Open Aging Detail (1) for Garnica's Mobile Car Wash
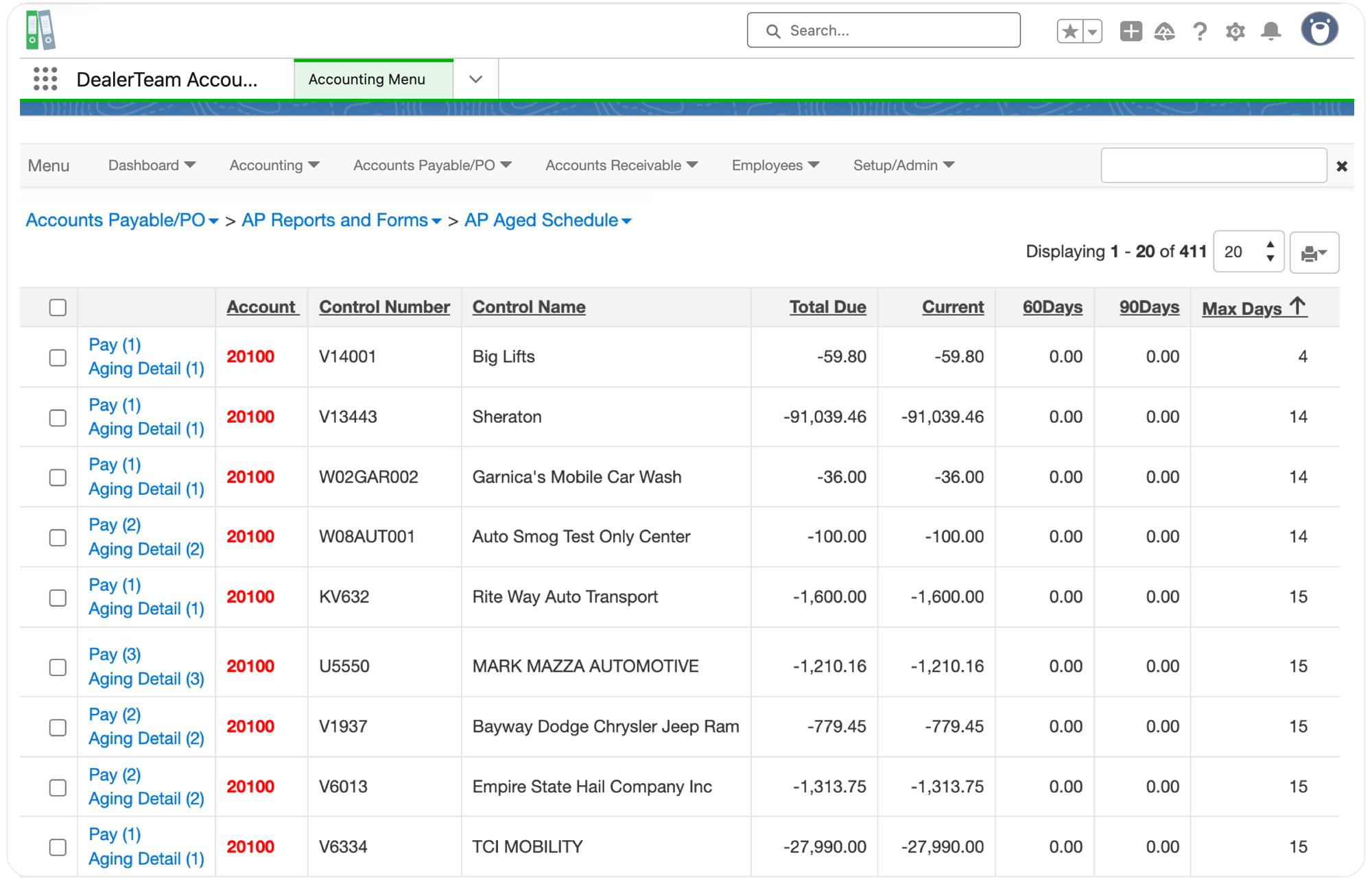This screenshot has width=1372, height=884. [x=146, y=489]
